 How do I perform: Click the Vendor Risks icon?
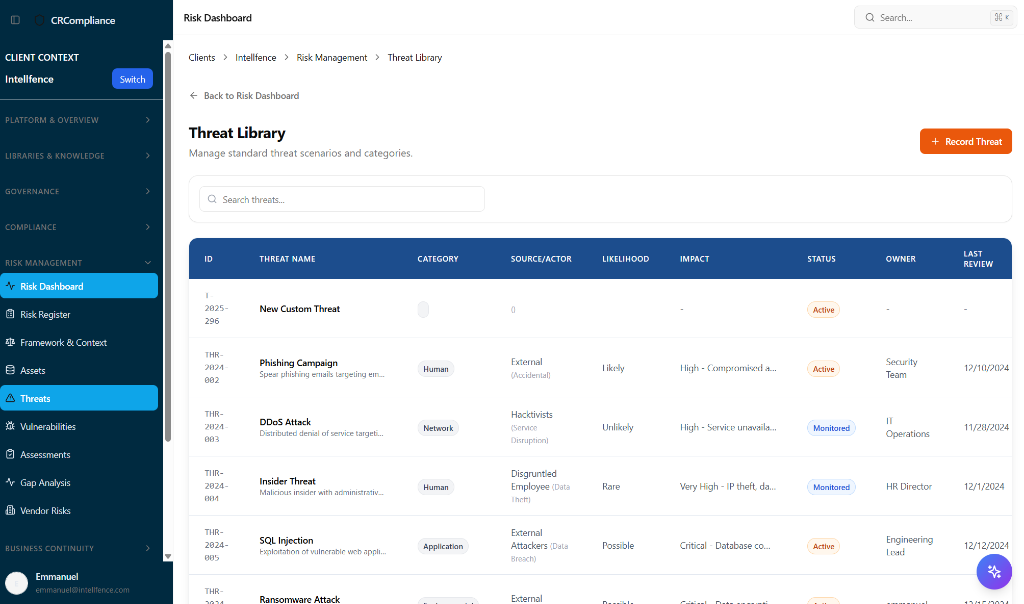11,511
